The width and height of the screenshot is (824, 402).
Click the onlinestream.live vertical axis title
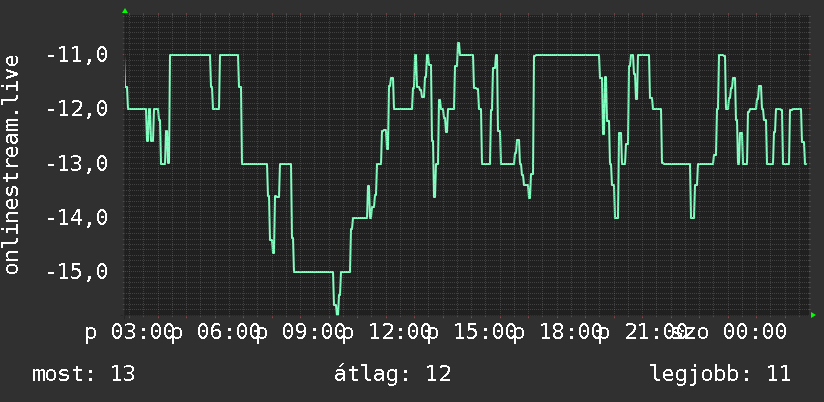12,164
